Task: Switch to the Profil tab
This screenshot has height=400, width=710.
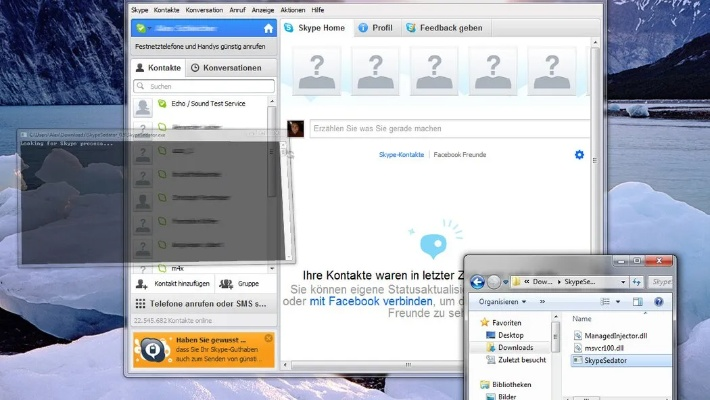Action: (x=375, y=28)
